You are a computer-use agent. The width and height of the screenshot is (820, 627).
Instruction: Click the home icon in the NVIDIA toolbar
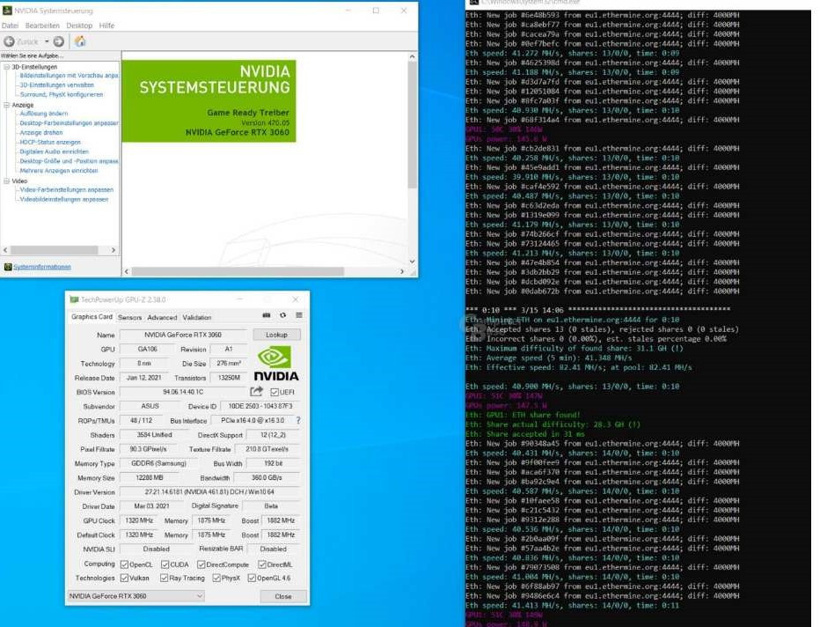click(80, 41)
